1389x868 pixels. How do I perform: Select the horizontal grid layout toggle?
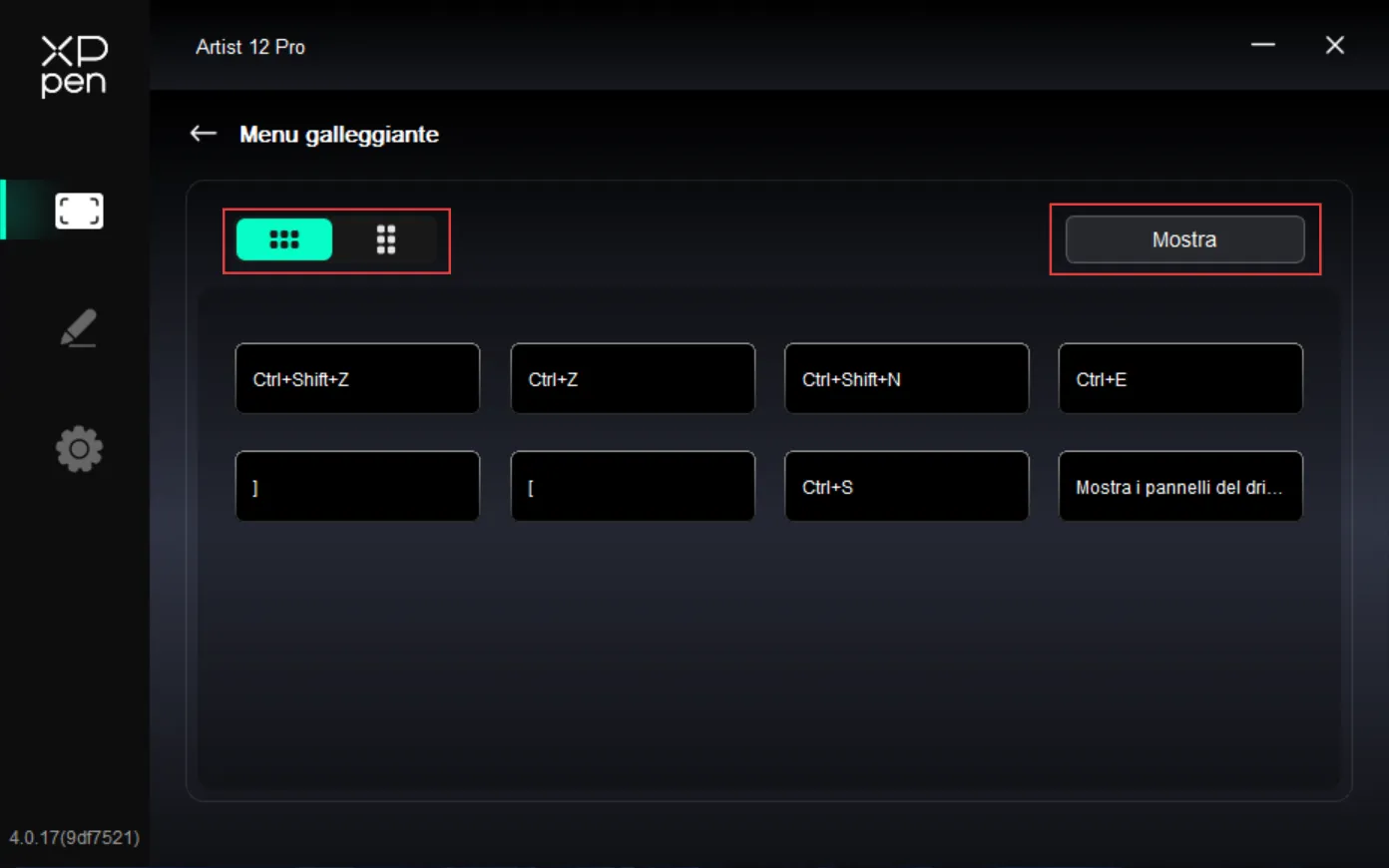[284, 239]
